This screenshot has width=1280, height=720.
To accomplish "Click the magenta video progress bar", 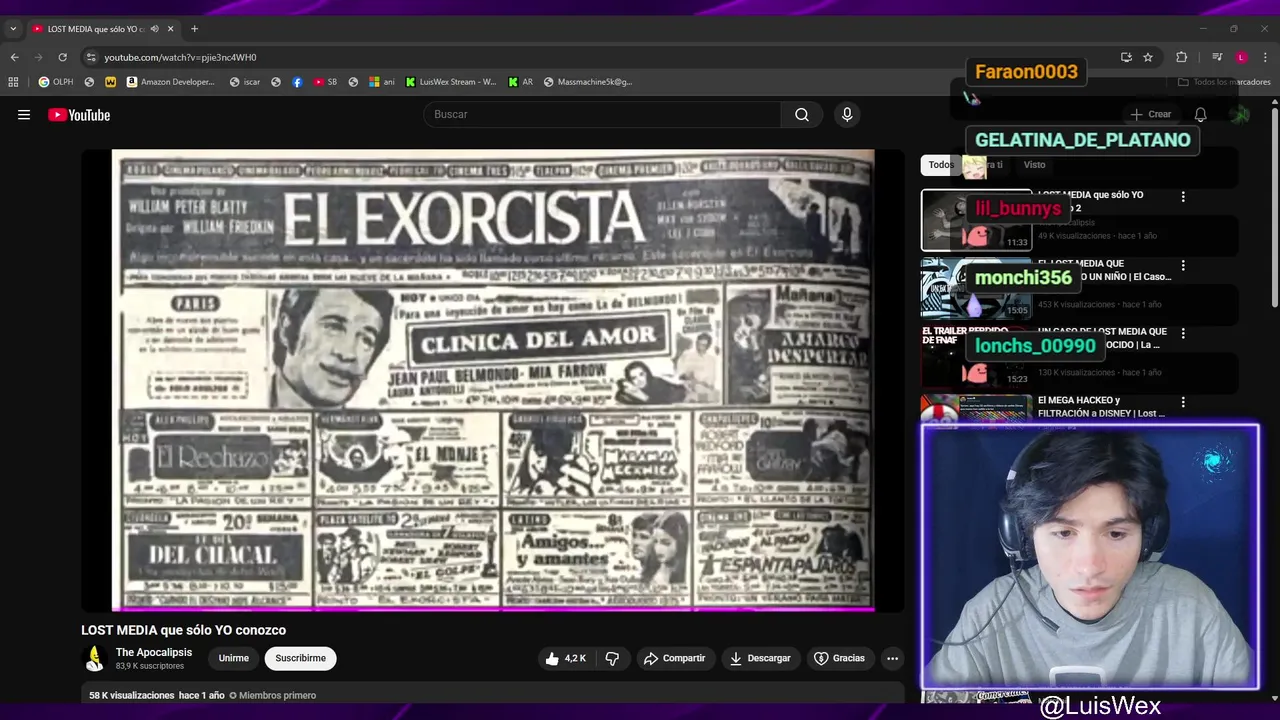I will (x=492, y=608).
